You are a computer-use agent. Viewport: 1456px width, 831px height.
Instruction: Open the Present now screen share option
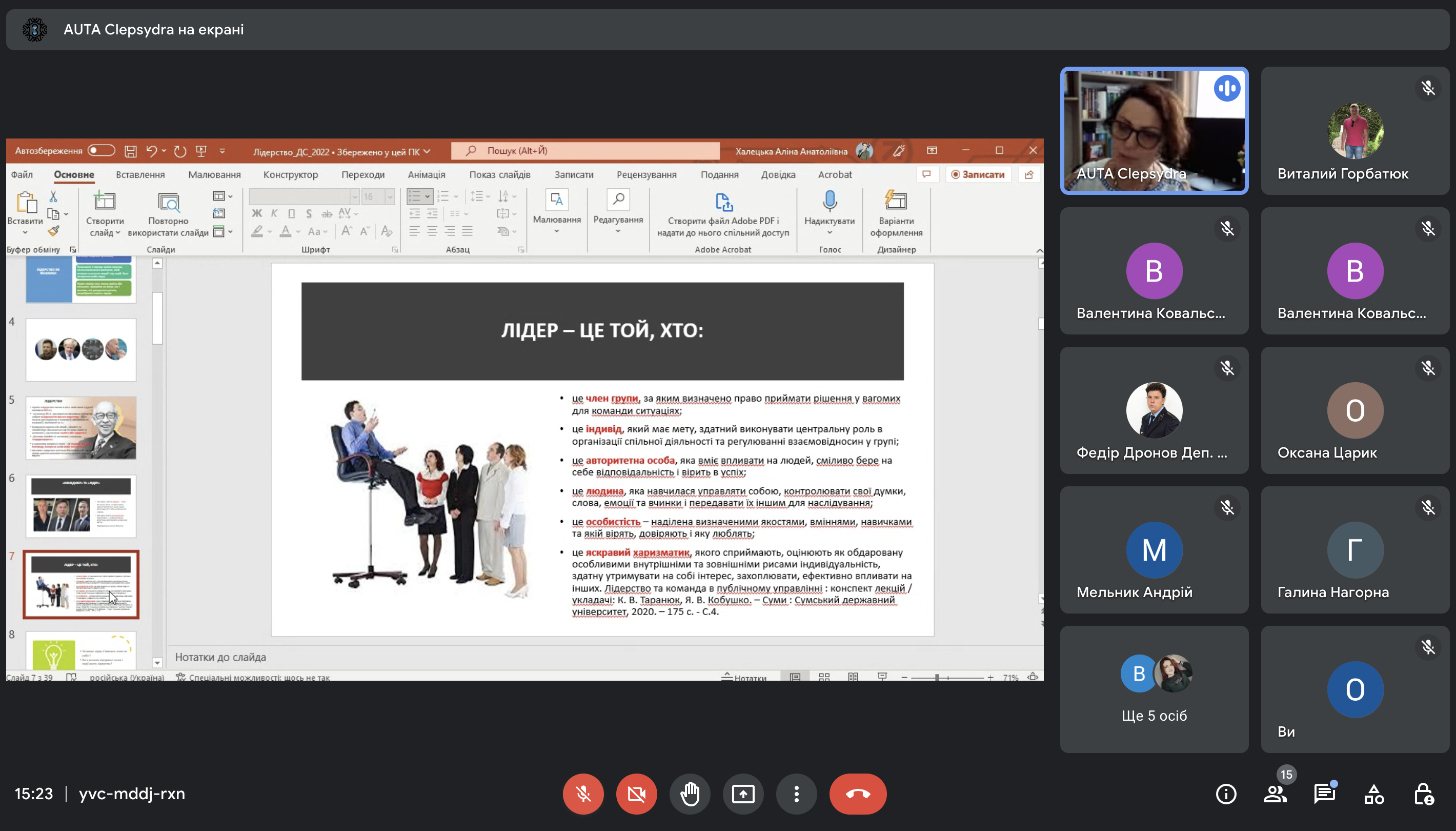pyautogui.click(x=742, y=794)
